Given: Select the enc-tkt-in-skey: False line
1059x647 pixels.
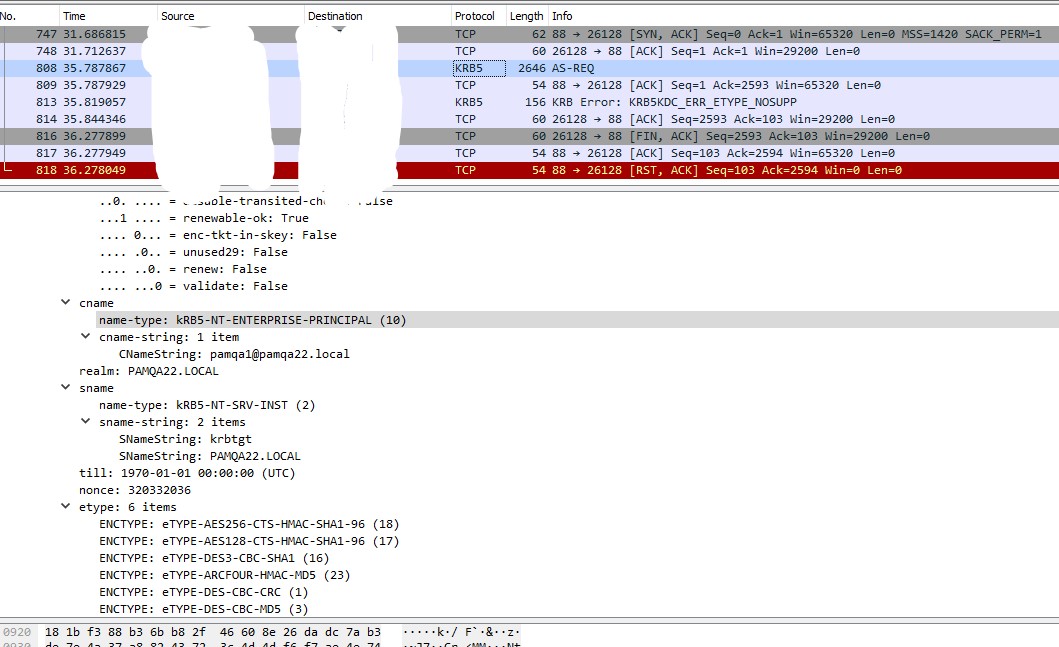Looking at the screenshot, I should pos(217,234).
